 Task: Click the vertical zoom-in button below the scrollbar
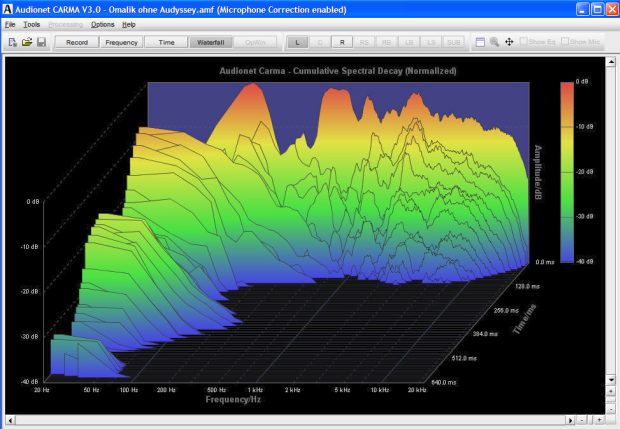(x=611, y=391)
